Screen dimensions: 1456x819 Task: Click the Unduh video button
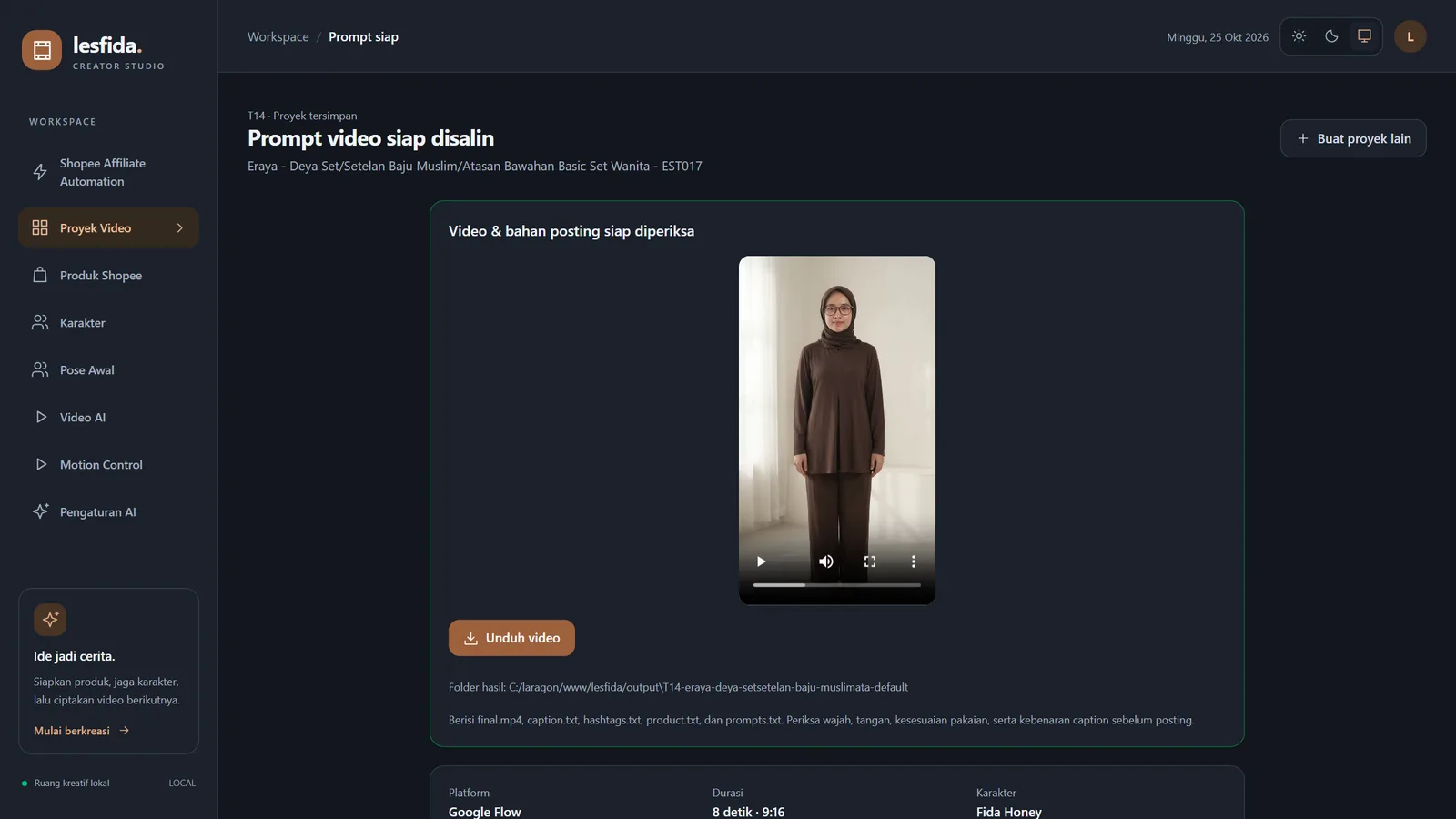(x=511, y=638)
